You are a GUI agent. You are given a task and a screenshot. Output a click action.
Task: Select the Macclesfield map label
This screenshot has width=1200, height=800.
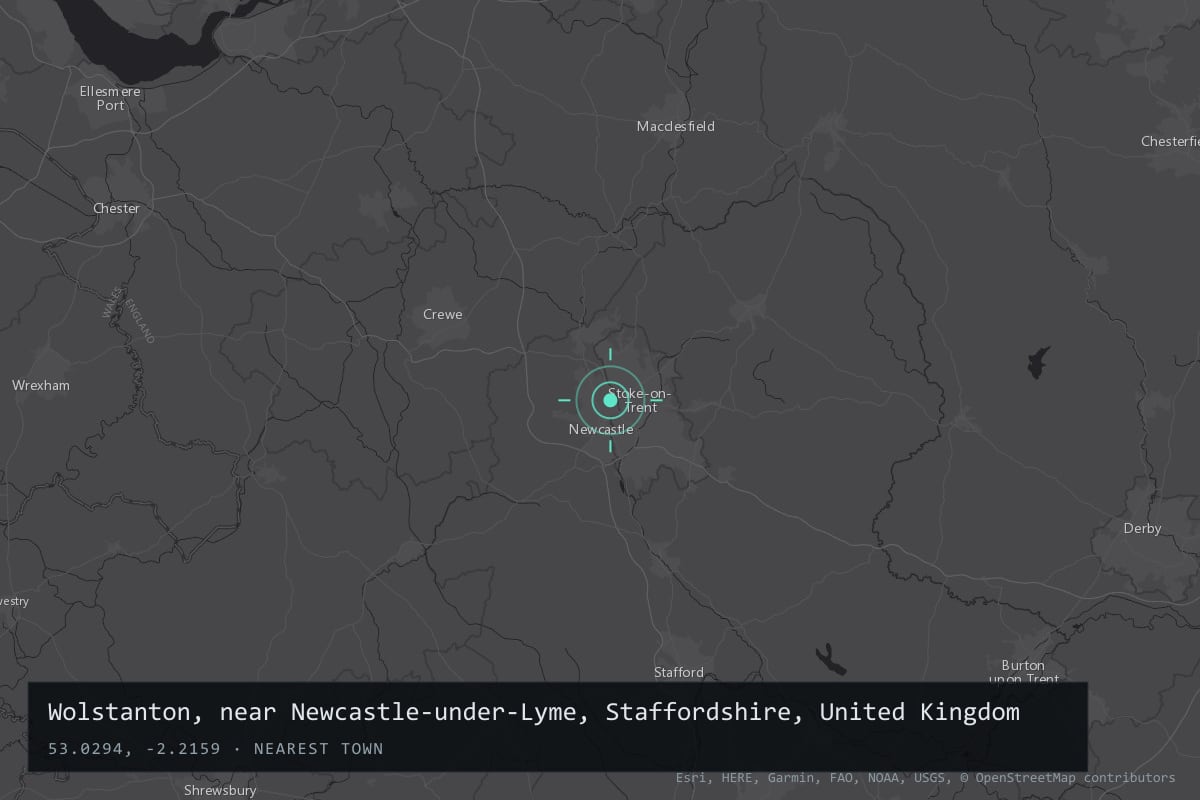pos(676,126)
